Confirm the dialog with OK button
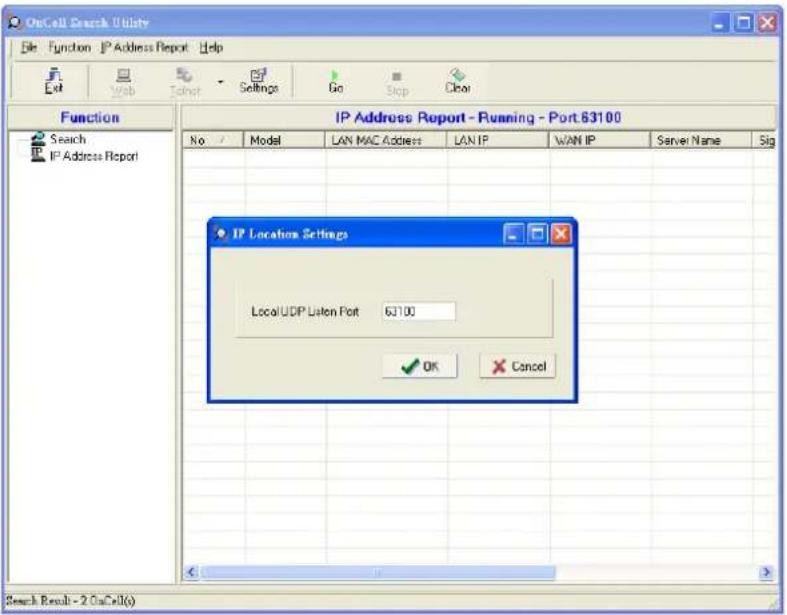 click(x=420, y=366)
